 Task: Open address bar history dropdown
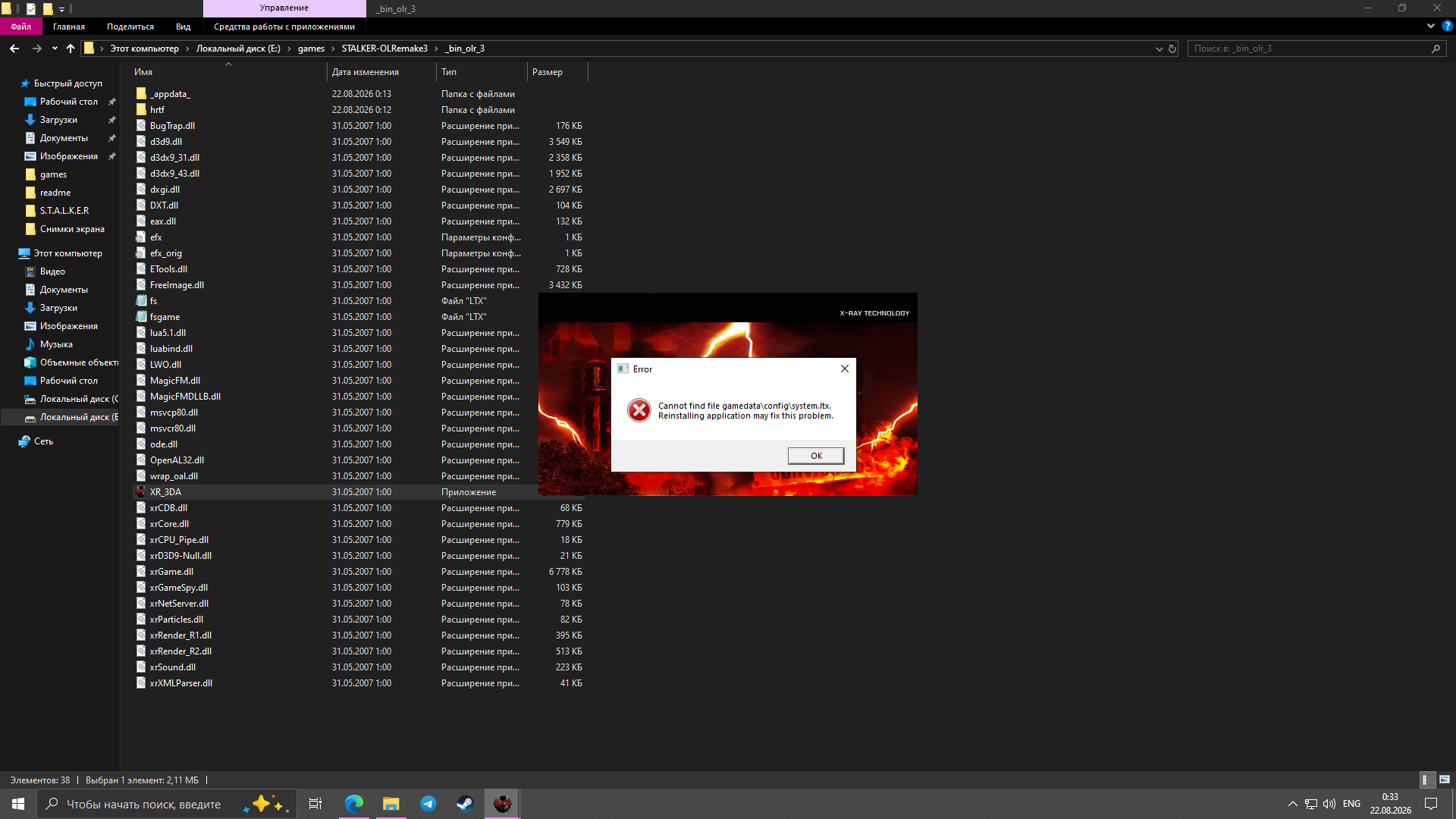pos(1159,49)
